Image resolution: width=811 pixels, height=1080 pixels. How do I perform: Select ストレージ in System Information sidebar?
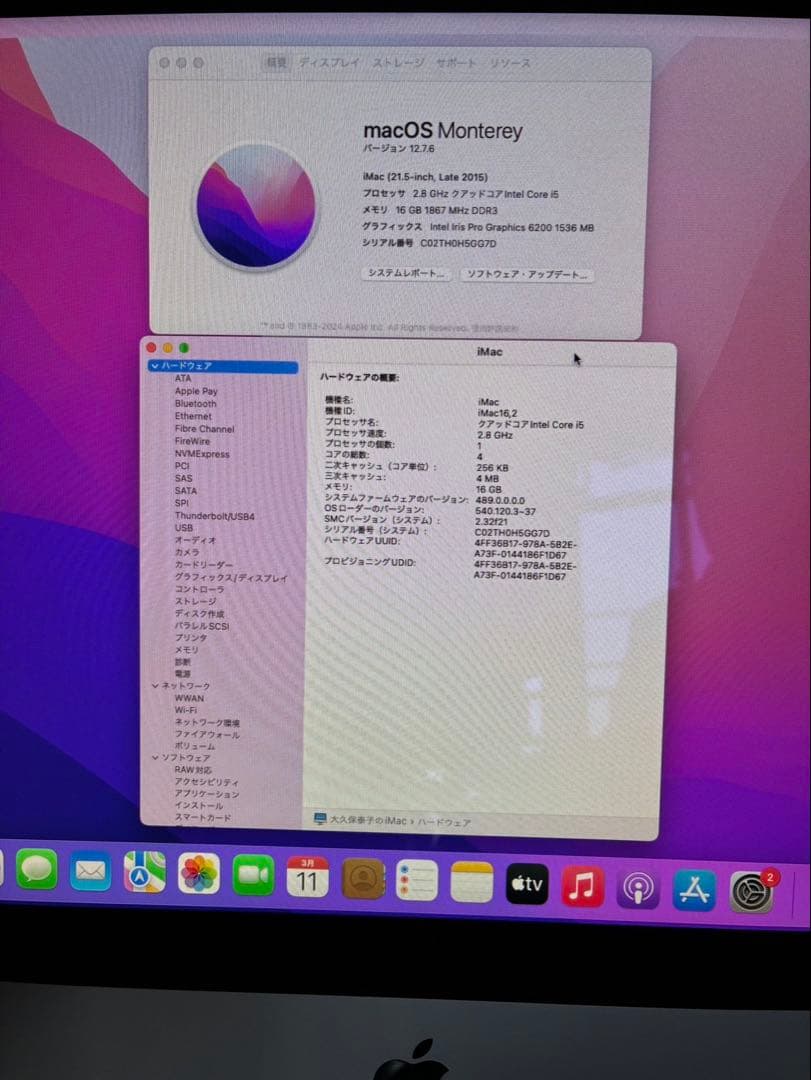(195, 601)
